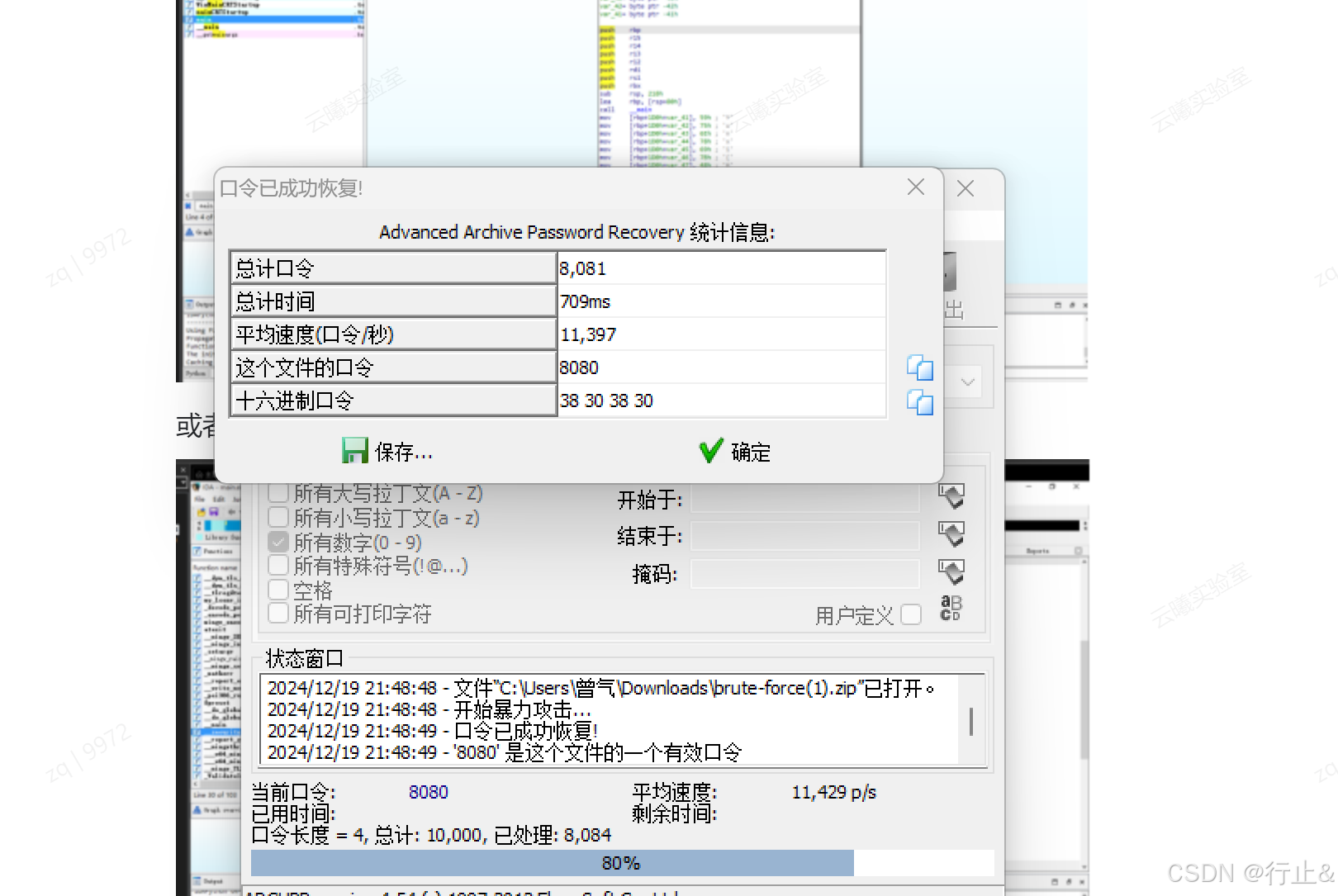Toggle 所有小写拉丁文(a - z) checkbox
Screen dimensions: 1338x896
tap(278, 518)
